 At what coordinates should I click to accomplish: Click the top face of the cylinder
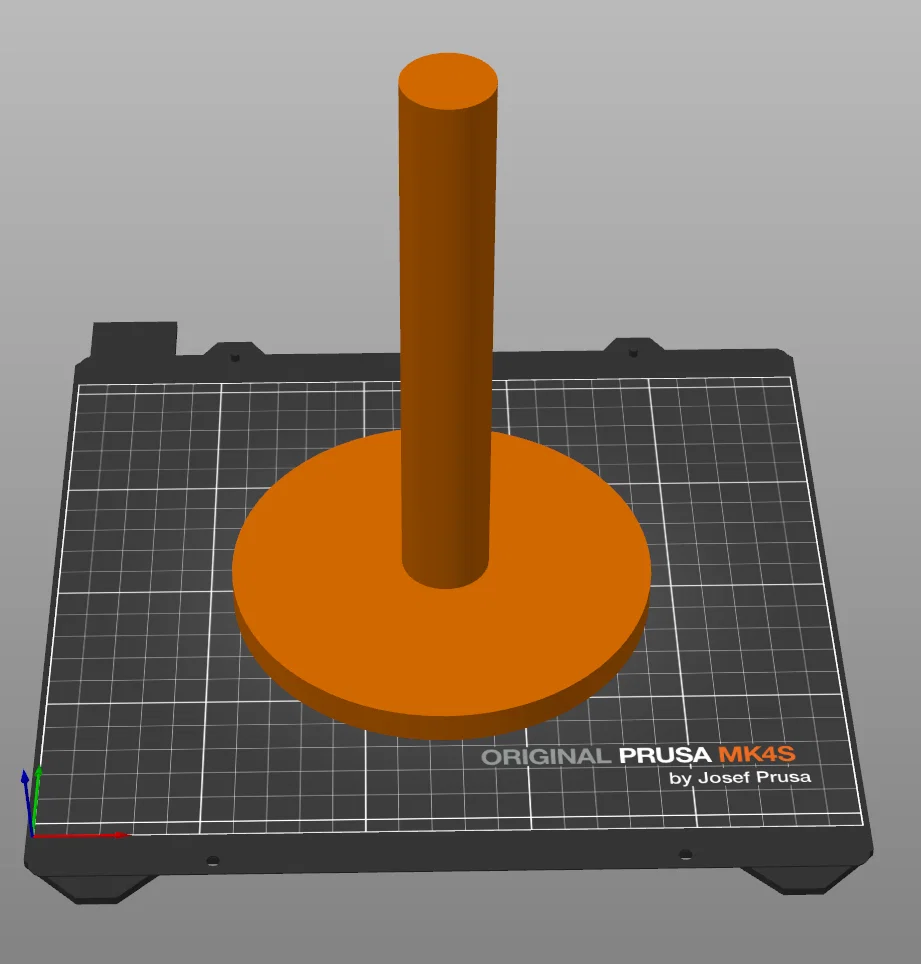point(448,81)
